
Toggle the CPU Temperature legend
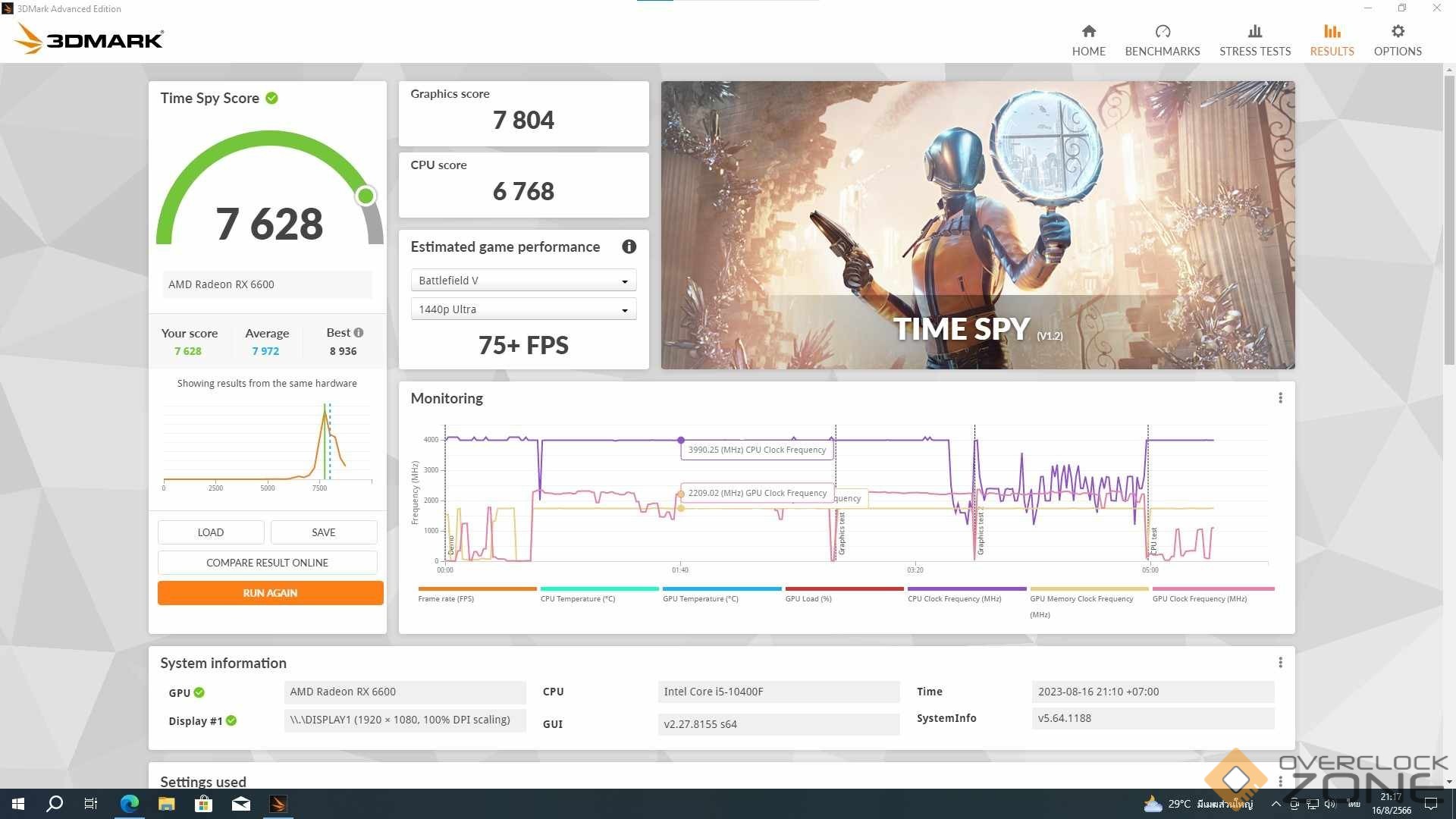(x=599, y=595)
